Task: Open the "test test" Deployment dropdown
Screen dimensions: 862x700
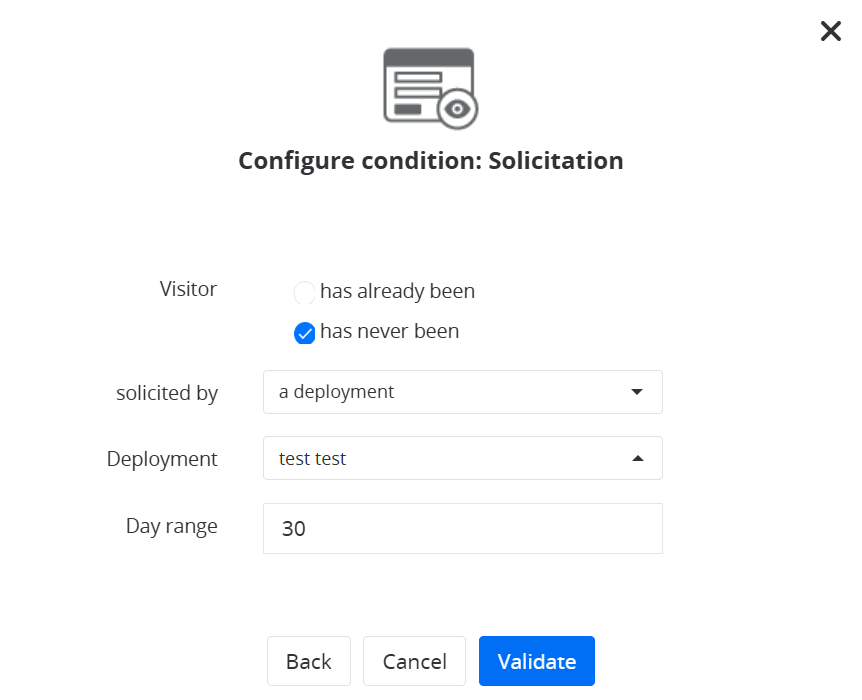Action: pos(462,458)
